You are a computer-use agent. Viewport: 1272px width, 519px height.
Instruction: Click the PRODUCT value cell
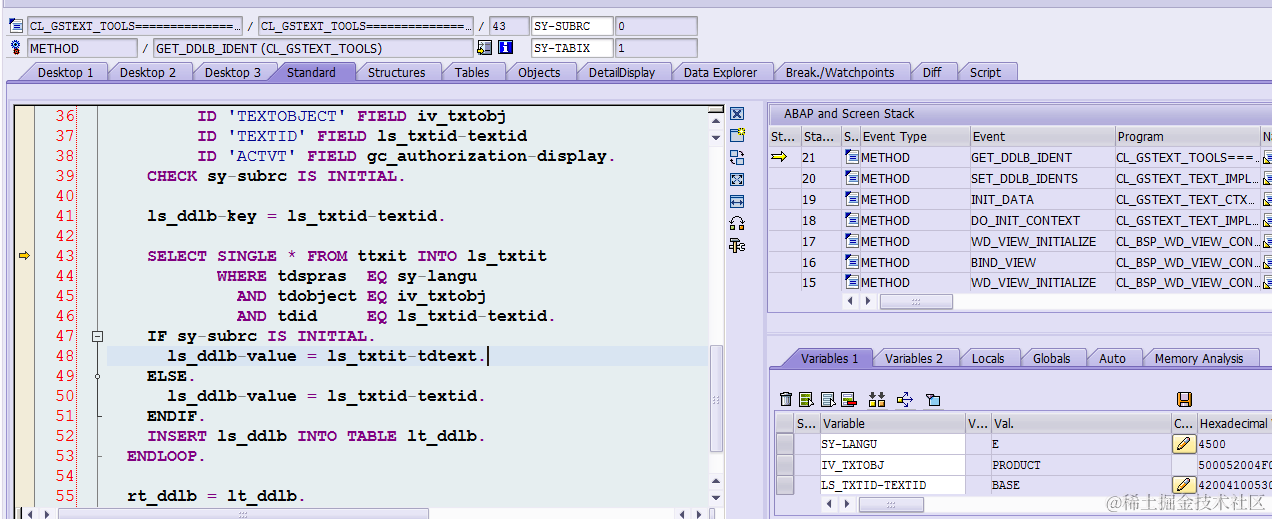[x=1079, y=464]
